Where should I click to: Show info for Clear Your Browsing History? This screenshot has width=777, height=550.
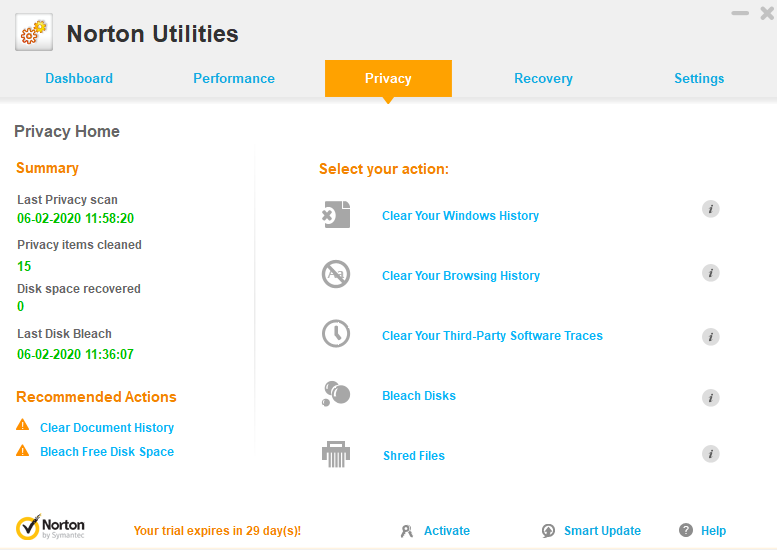[x=711, y=273]
